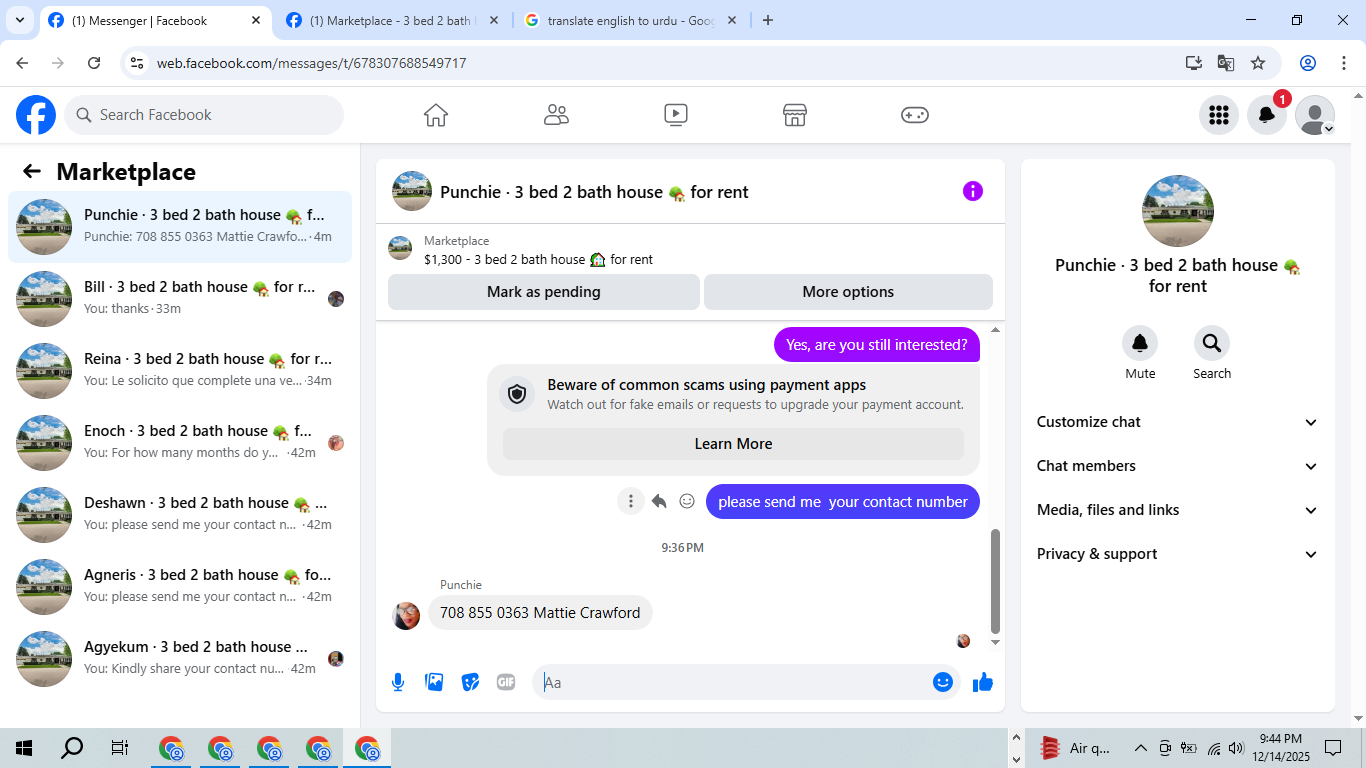Choose a sticker icon
Screen dimensions: 1366x768
point(470,682)
